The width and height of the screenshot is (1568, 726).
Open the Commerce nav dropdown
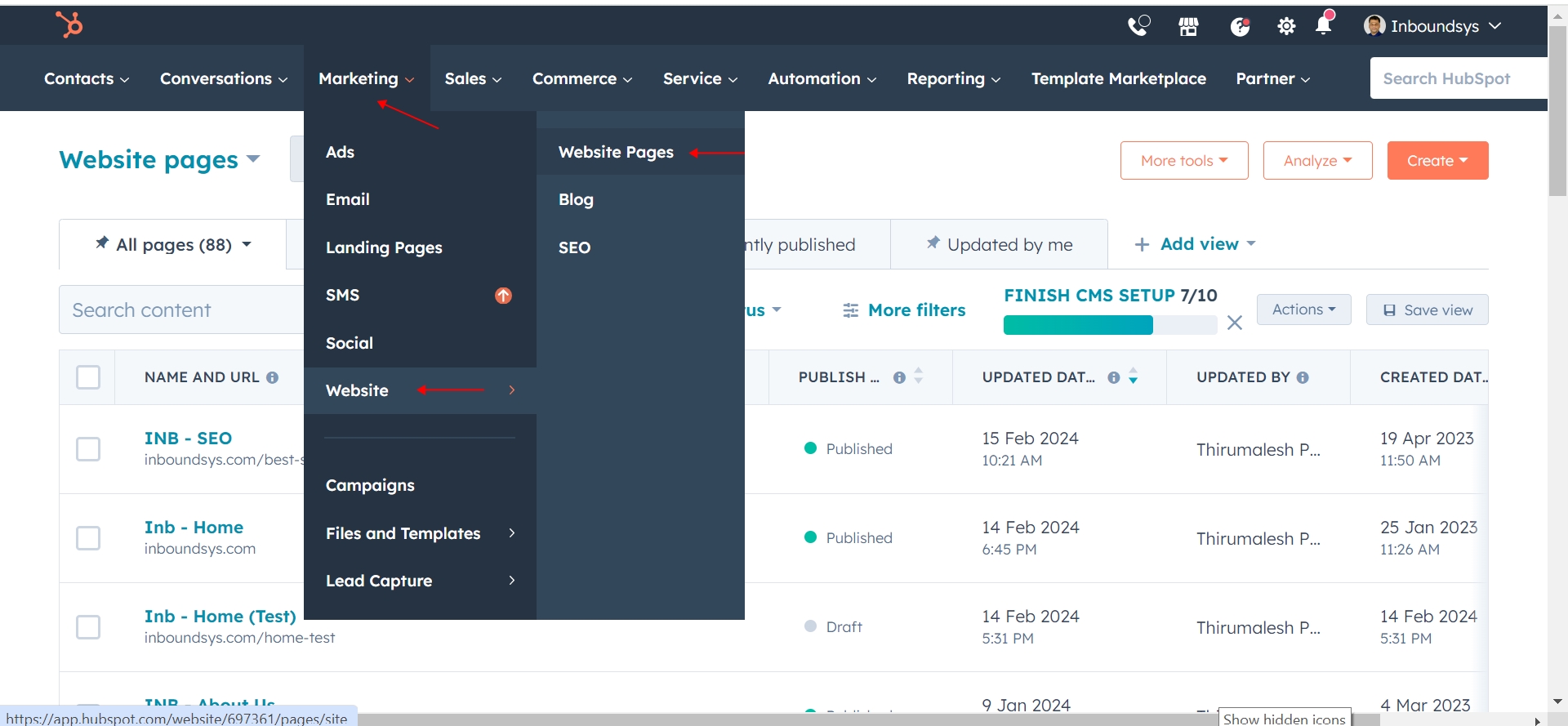(582, 78)
